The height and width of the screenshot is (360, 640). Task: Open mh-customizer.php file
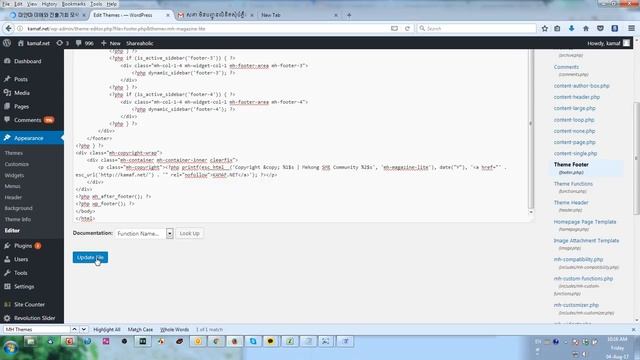[576, 305]
